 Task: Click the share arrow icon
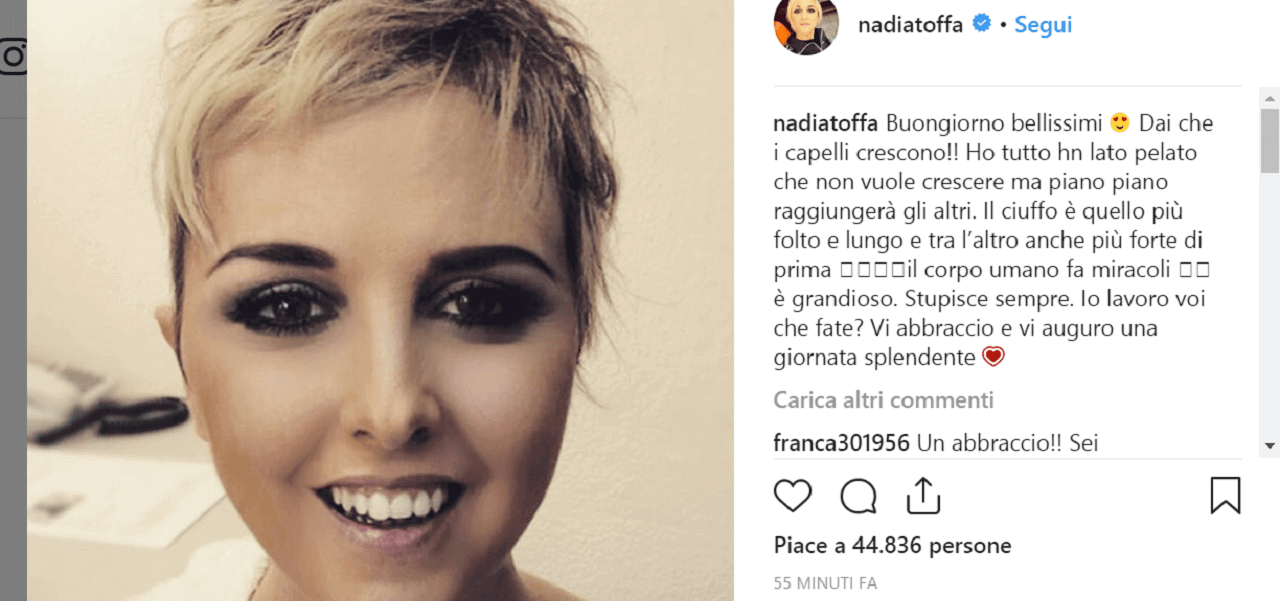point(923,495)
